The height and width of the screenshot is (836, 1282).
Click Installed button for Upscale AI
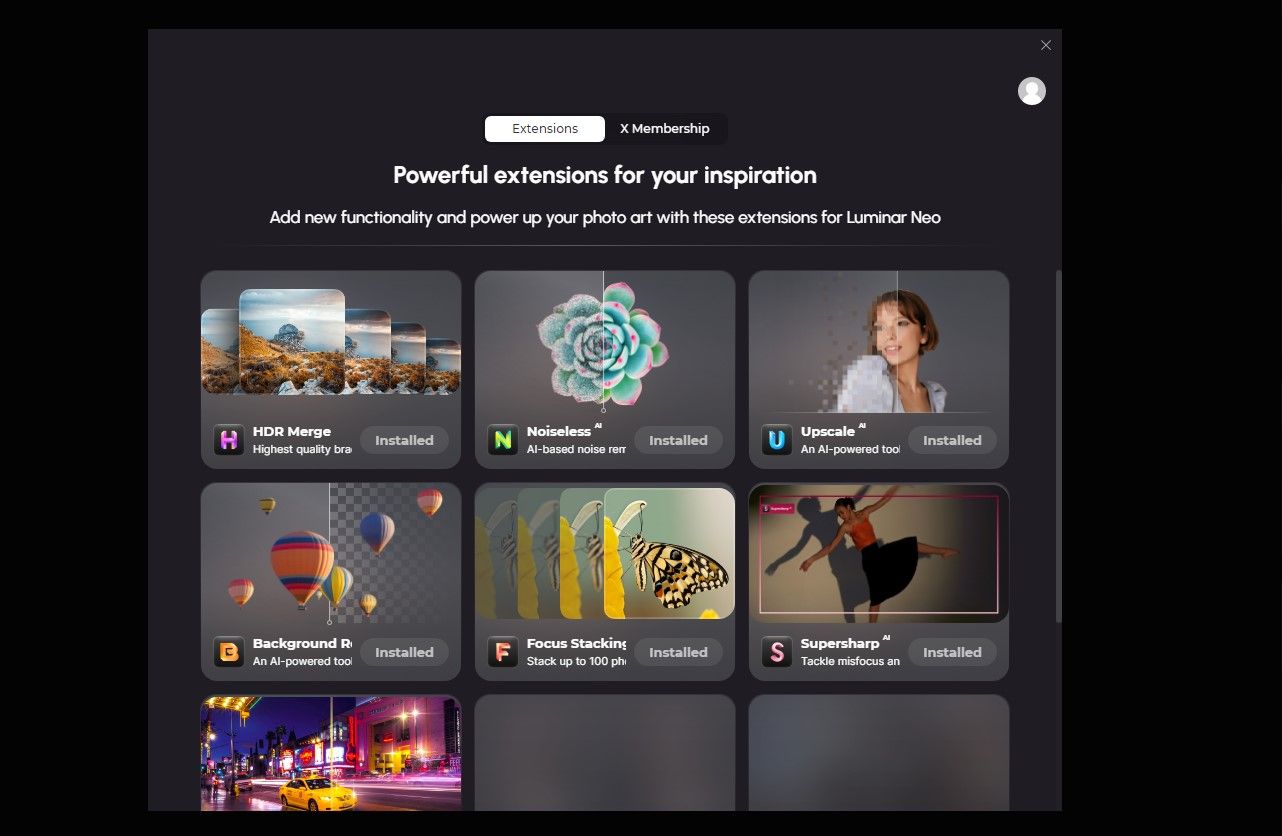(952, 440)
